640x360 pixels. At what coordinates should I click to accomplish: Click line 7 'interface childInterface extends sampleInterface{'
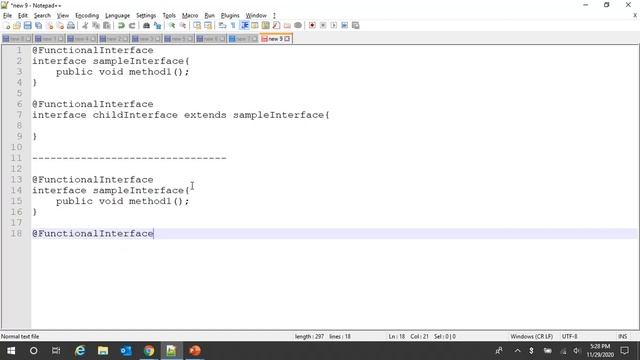point(180,115)
